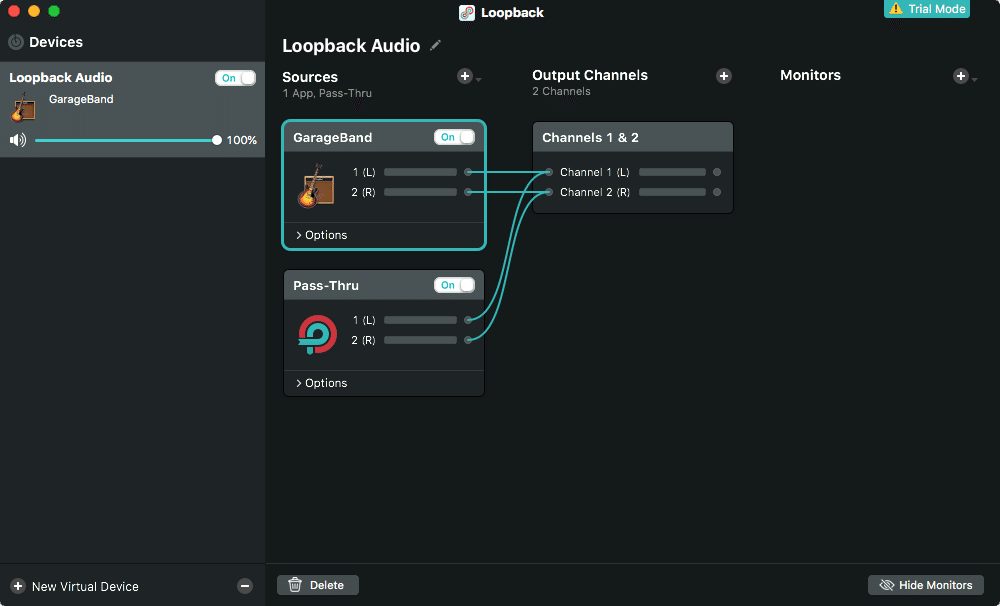Click the '2 Channels' subtitle text
Image resolution: width=1000 pixels, height=606 pixels.
(x=561, y=91)
